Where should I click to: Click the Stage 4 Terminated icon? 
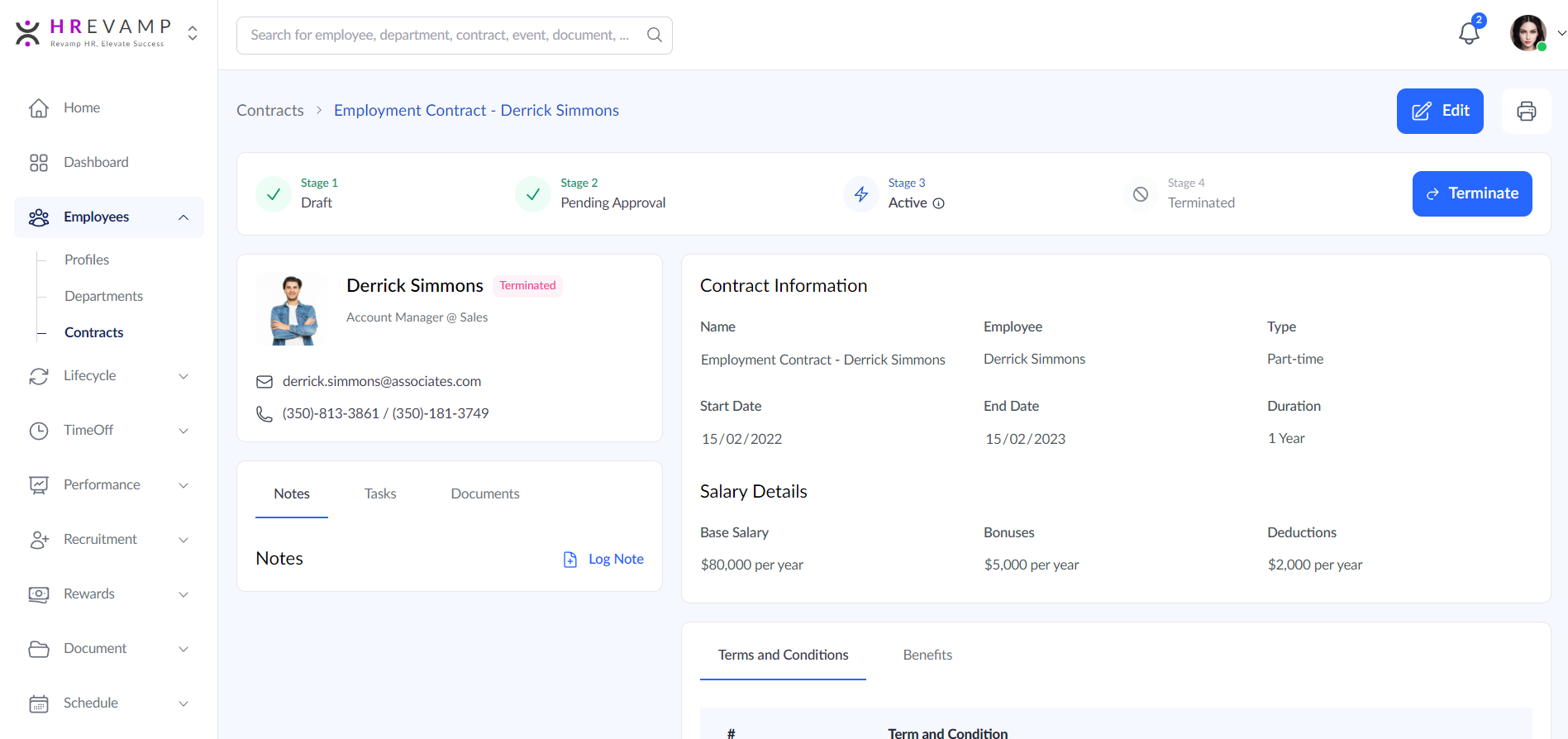1141,194
